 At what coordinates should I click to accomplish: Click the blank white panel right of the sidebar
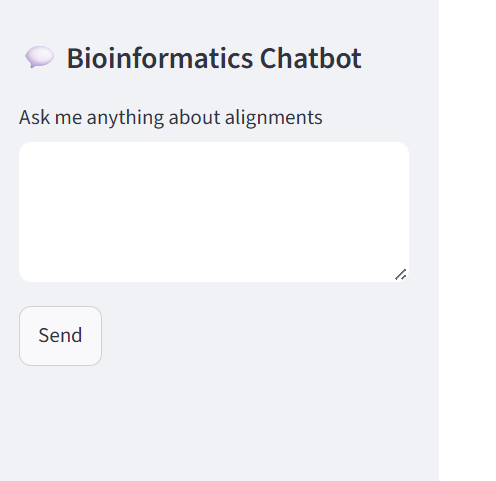click(x=467, y=240)
